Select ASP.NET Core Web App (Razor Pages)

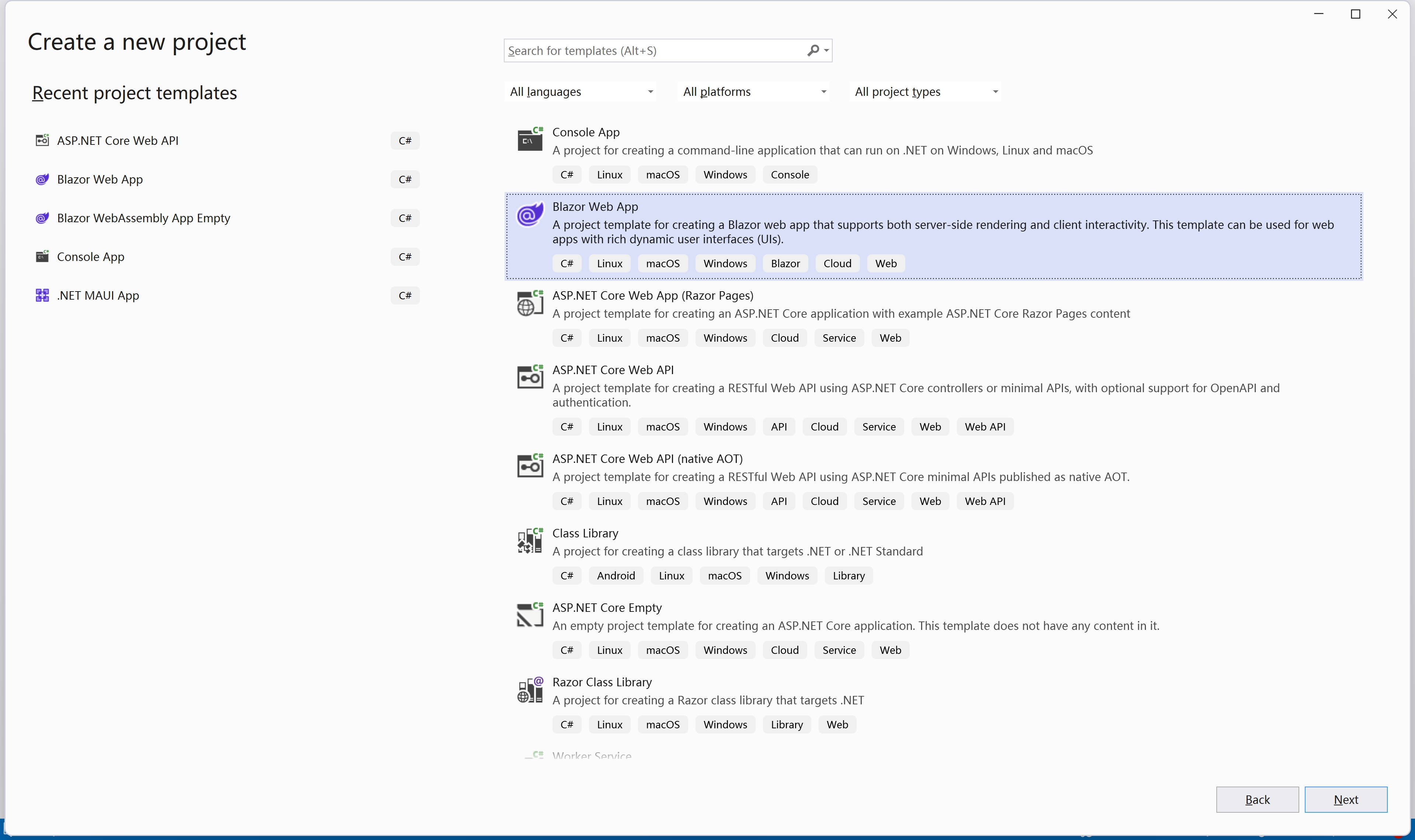coord(653,296)
